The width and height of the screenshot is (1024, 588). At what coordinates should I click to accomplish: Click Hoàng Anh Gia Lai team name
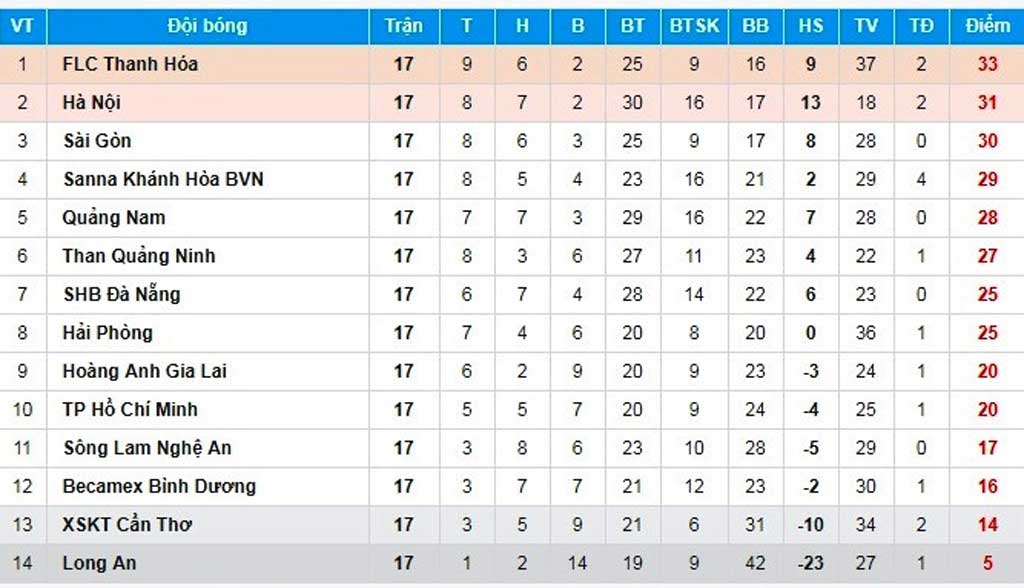[x=145, y=371]
